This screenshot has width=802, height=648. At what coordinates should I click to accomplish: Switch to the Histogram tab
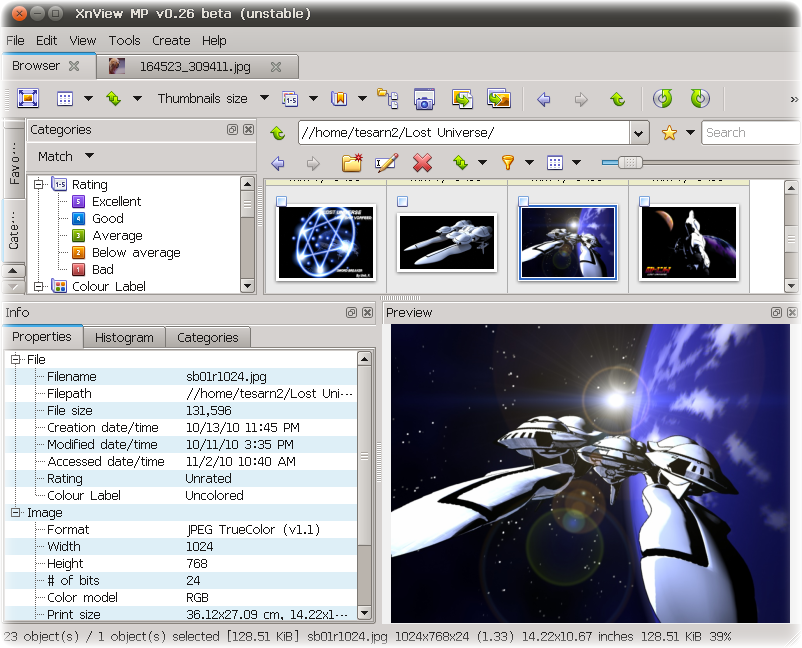tap(124, 338)
